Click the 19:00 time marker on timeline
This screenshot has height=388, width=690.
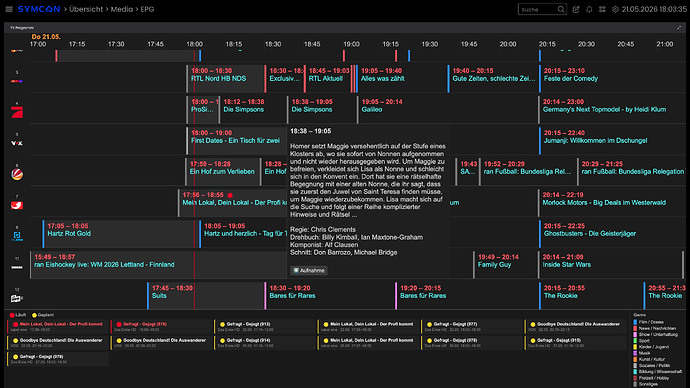351,44
